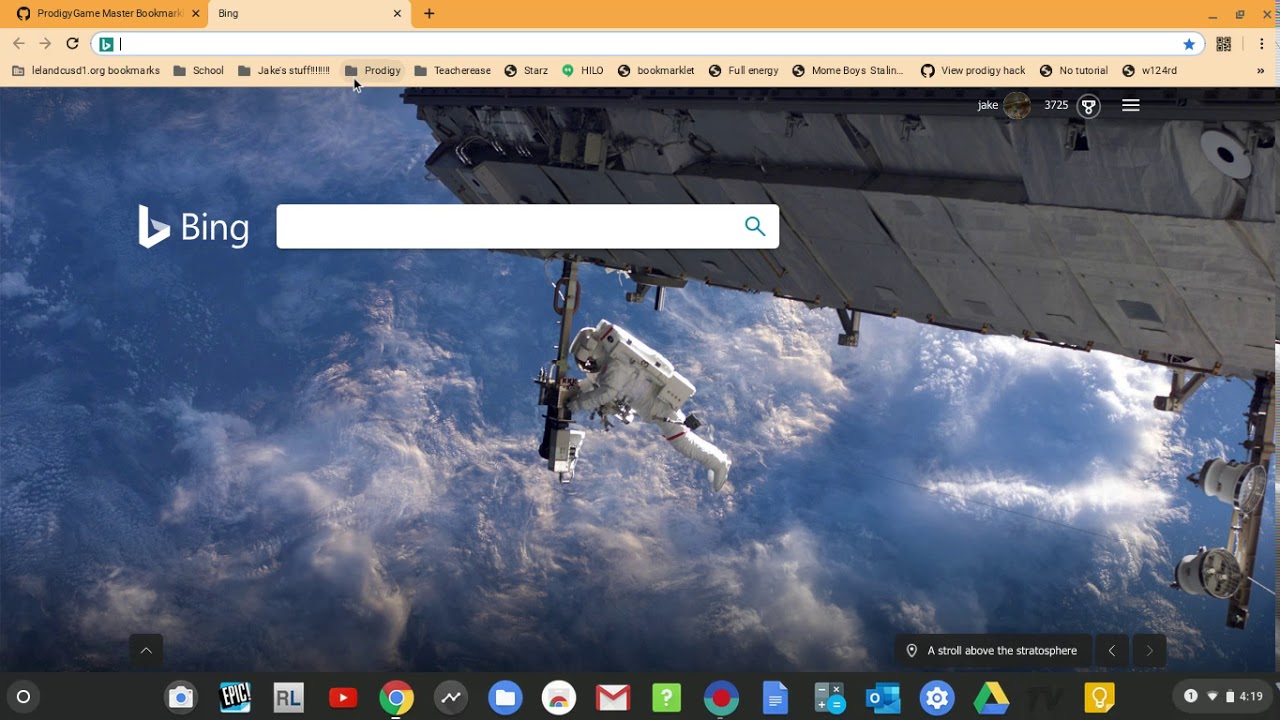Expand the bookmarks bar overflow chevron
This screenshot has width=1280, height=720.
(1260, 71)
